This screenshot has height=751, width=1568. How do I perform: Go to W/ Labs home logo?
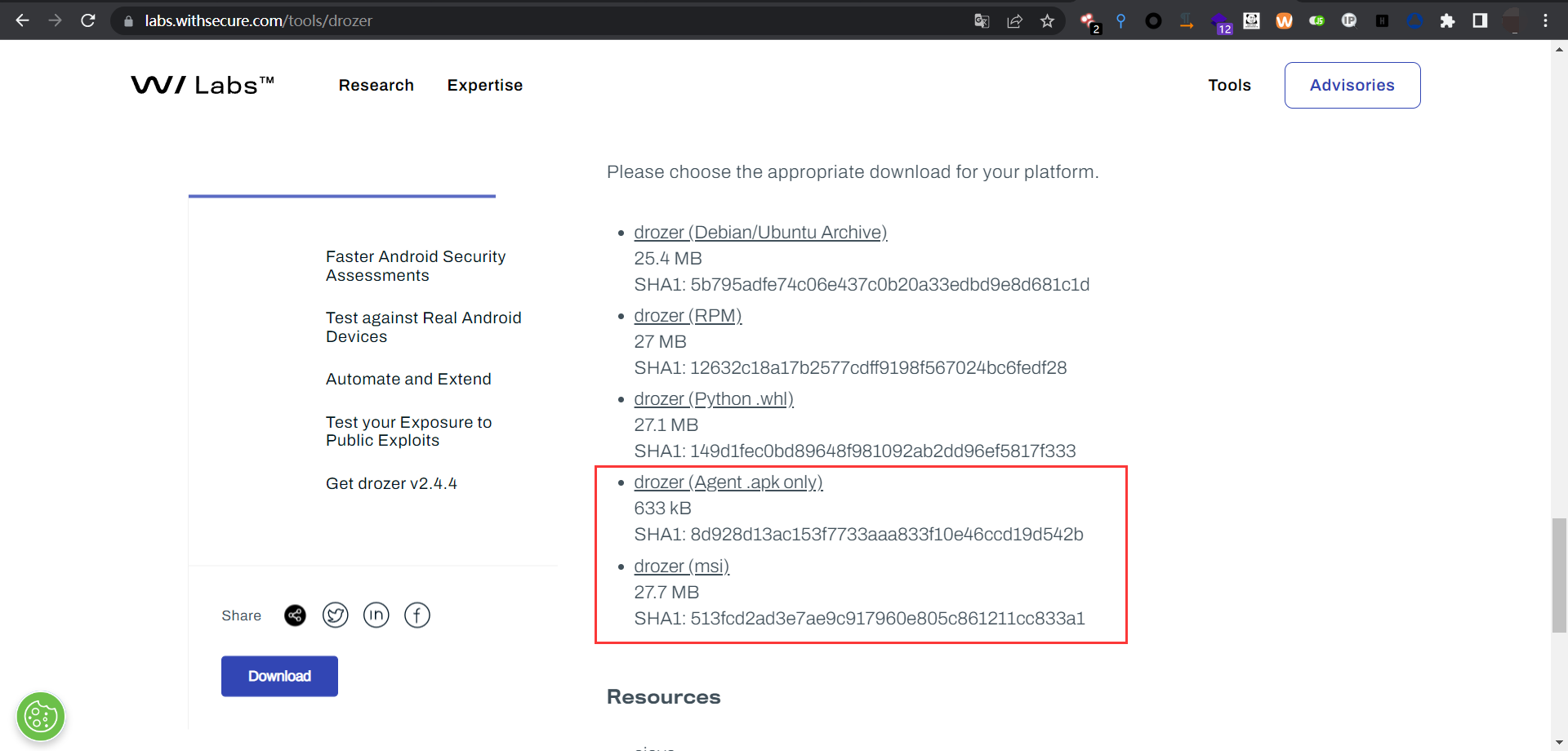coord(203,85)
